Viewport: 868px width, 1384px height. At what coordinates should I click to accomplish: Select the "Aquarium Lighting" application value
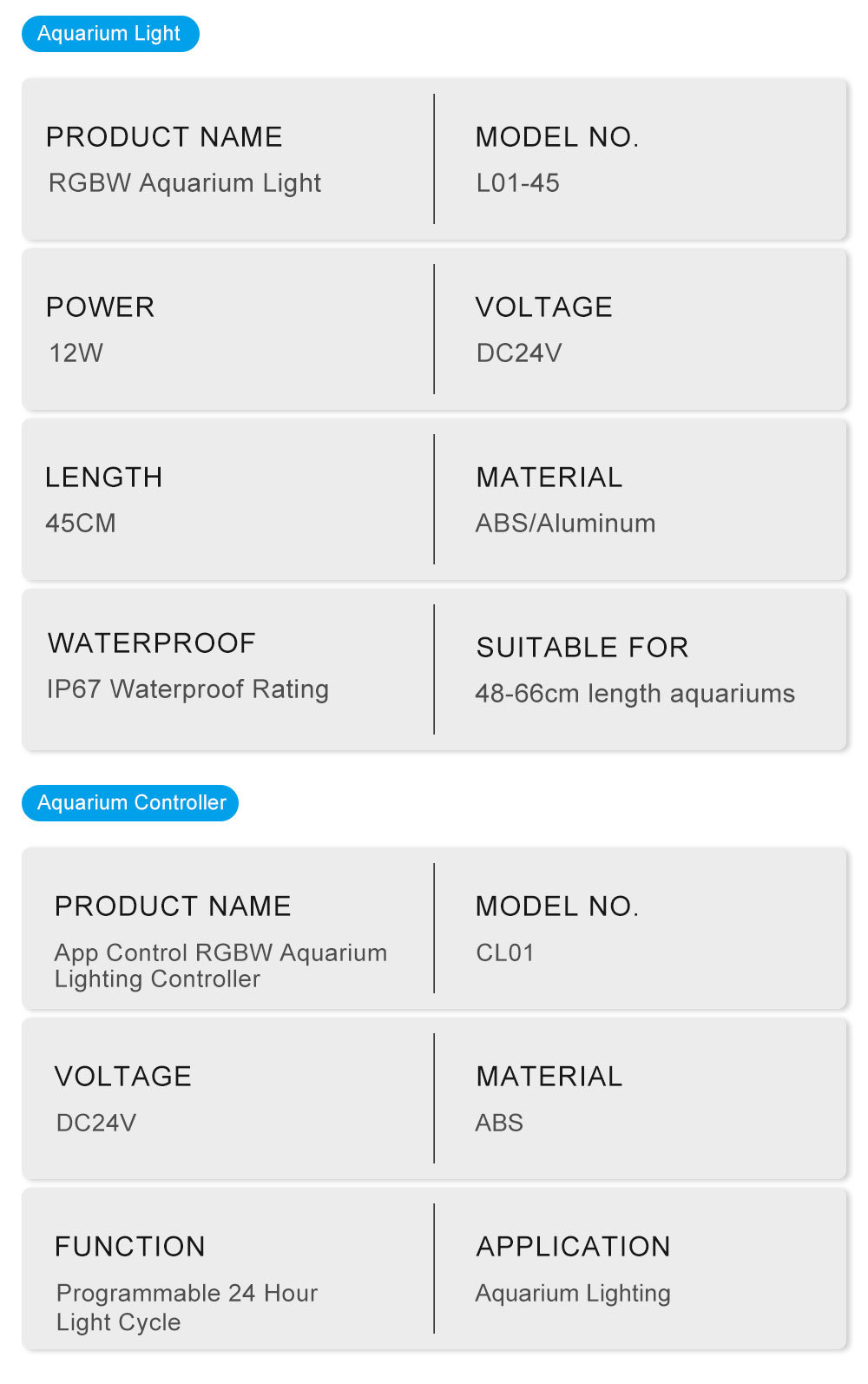point(573,1294)
